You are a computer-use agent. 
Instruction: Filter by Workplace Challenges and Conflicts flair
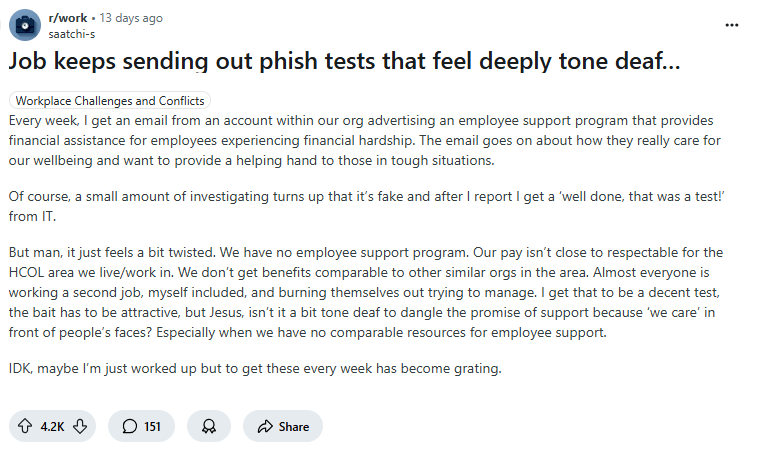coord(110,101)
